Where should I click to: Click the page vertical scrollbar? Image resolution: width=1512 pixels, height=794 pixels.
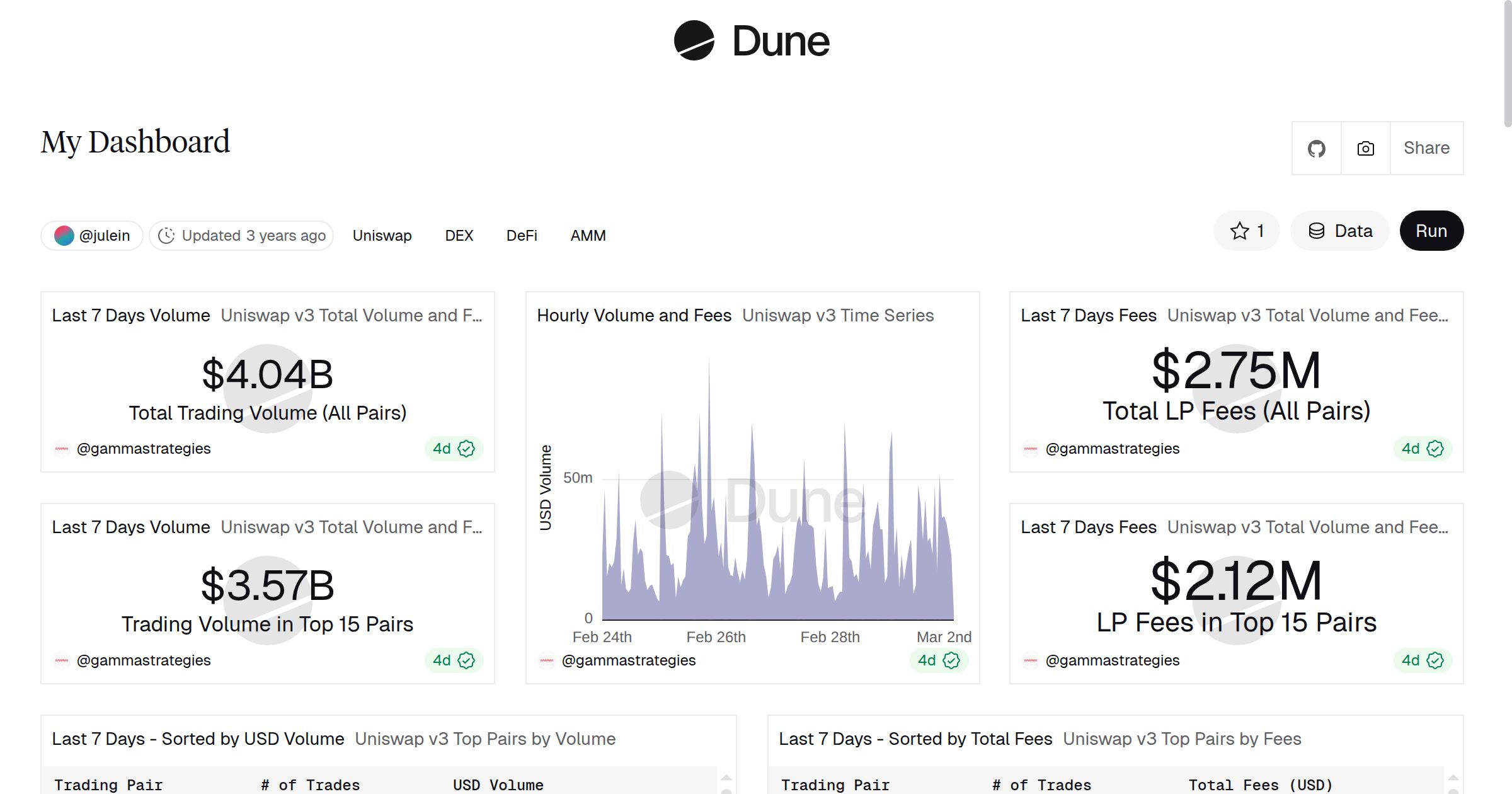tap(1507, 63)
